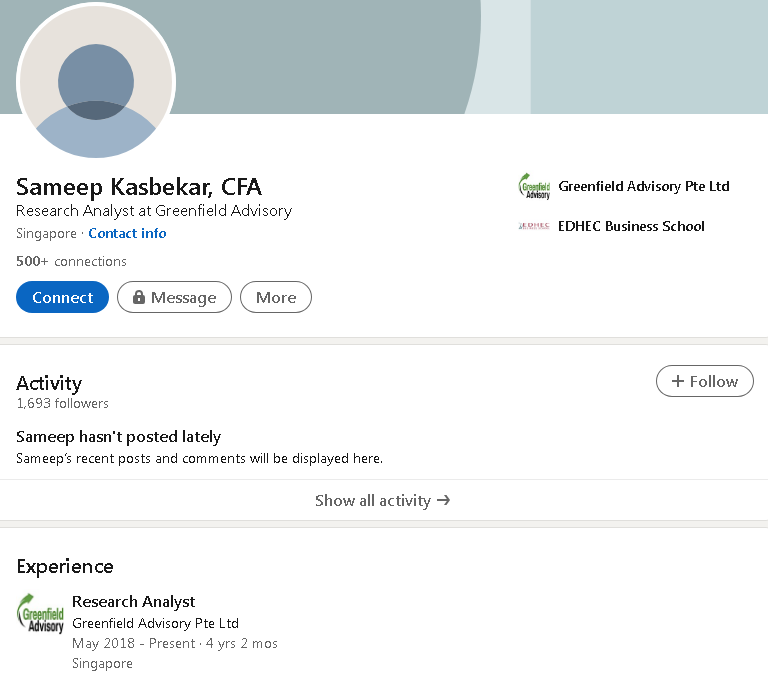Image resolution: width=768 pixels, height=678 pixels.
Task: Open the Contact info link
Action: click(x=127, y=233)
